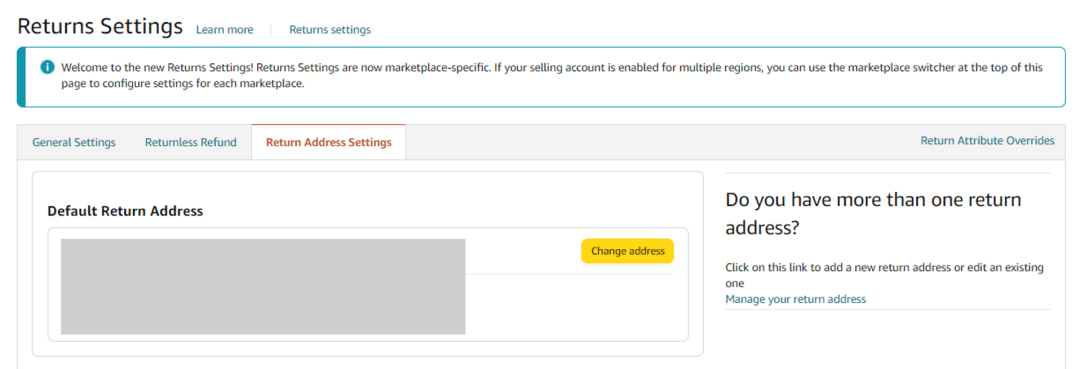Click the info icon in the welcome banner
1080x369 pixels.
click(x=48, y=67)
